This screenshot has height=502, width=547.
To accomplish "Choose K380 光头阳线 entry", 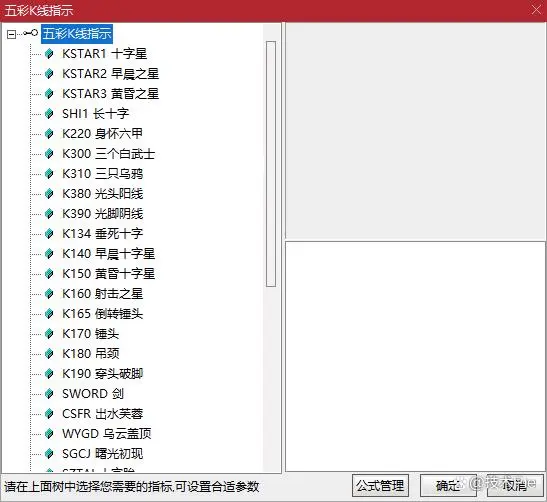I will click(x=102, y=194).
